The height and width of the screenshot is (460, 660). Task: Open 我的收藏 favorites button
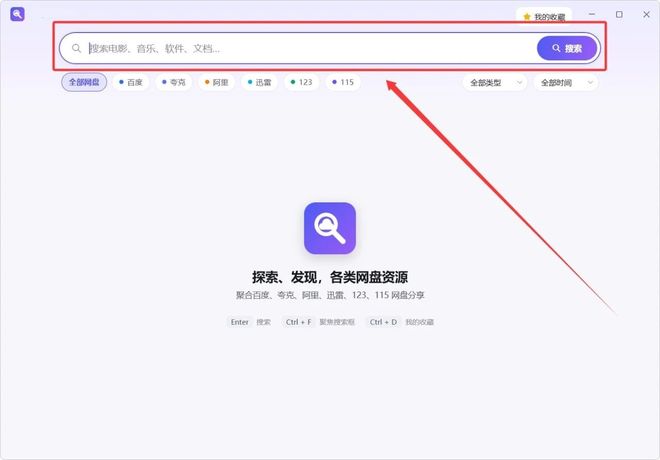point(544,17)
